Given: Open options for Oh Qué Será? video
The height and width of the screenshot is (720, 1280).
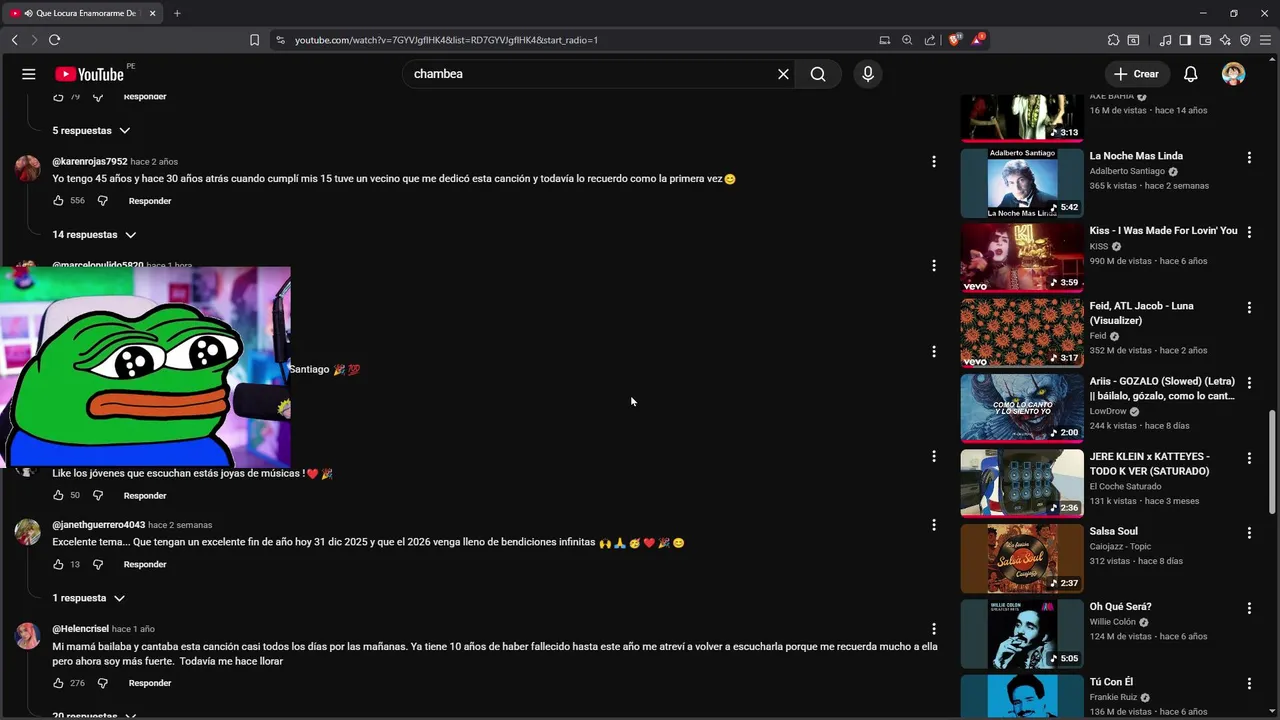Looking at the screenshot, I should tap(1249, 608).
